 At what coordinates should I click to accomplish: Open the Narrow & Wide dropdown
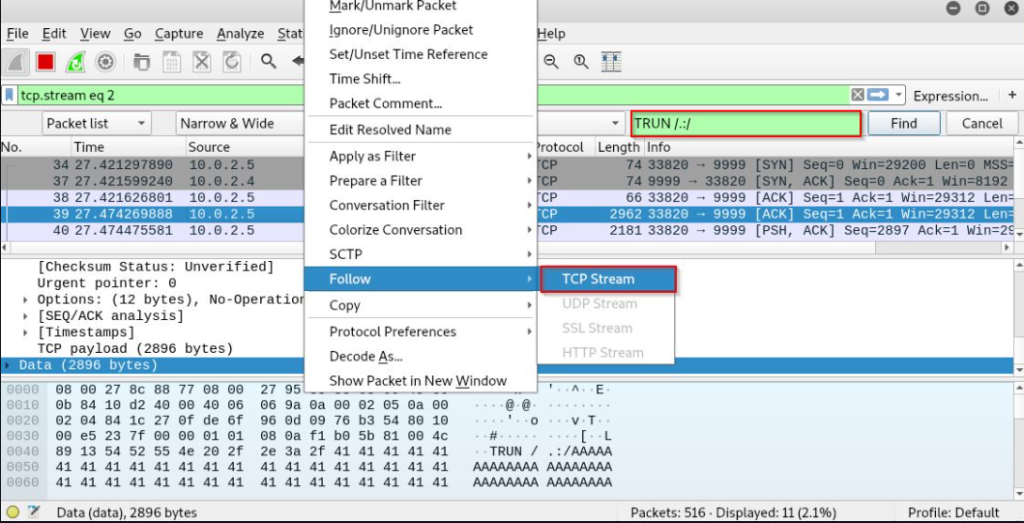[x=240, y=123]
